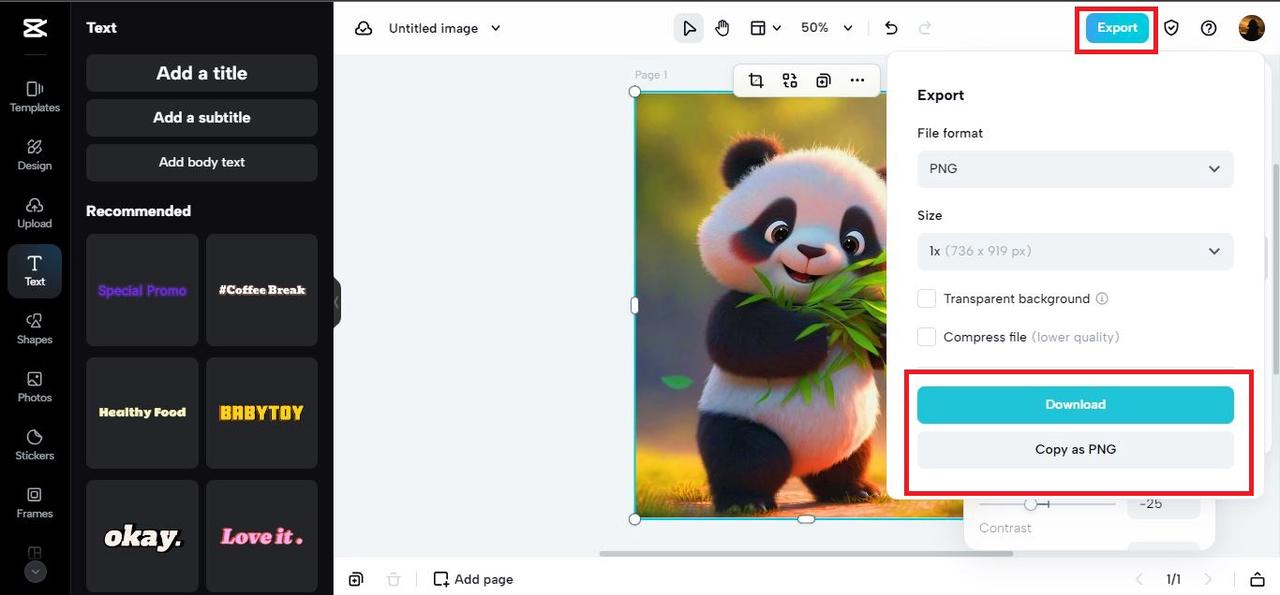Adjust the Contrast slider handle
This screenshot has width=1280, height=595.
coord(1030,504)
